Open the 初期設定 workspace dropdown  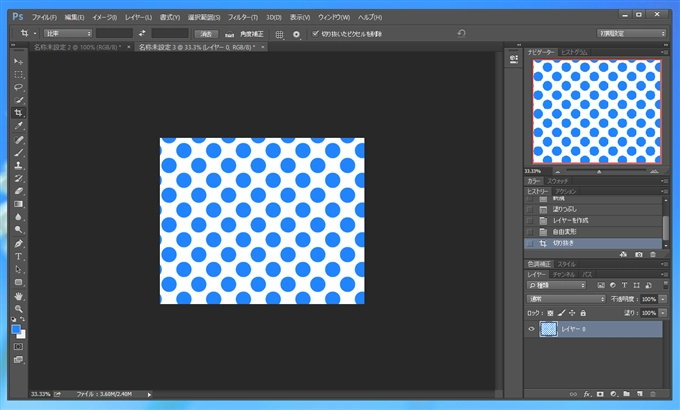[631, 33]
